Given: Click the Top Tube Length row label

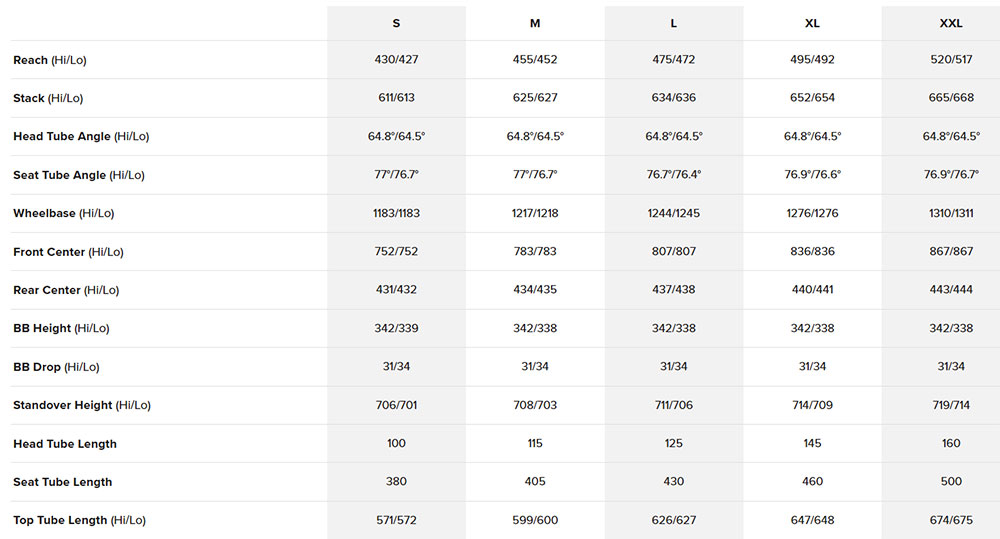Looking at the screenshot, I should coord(79,521).
